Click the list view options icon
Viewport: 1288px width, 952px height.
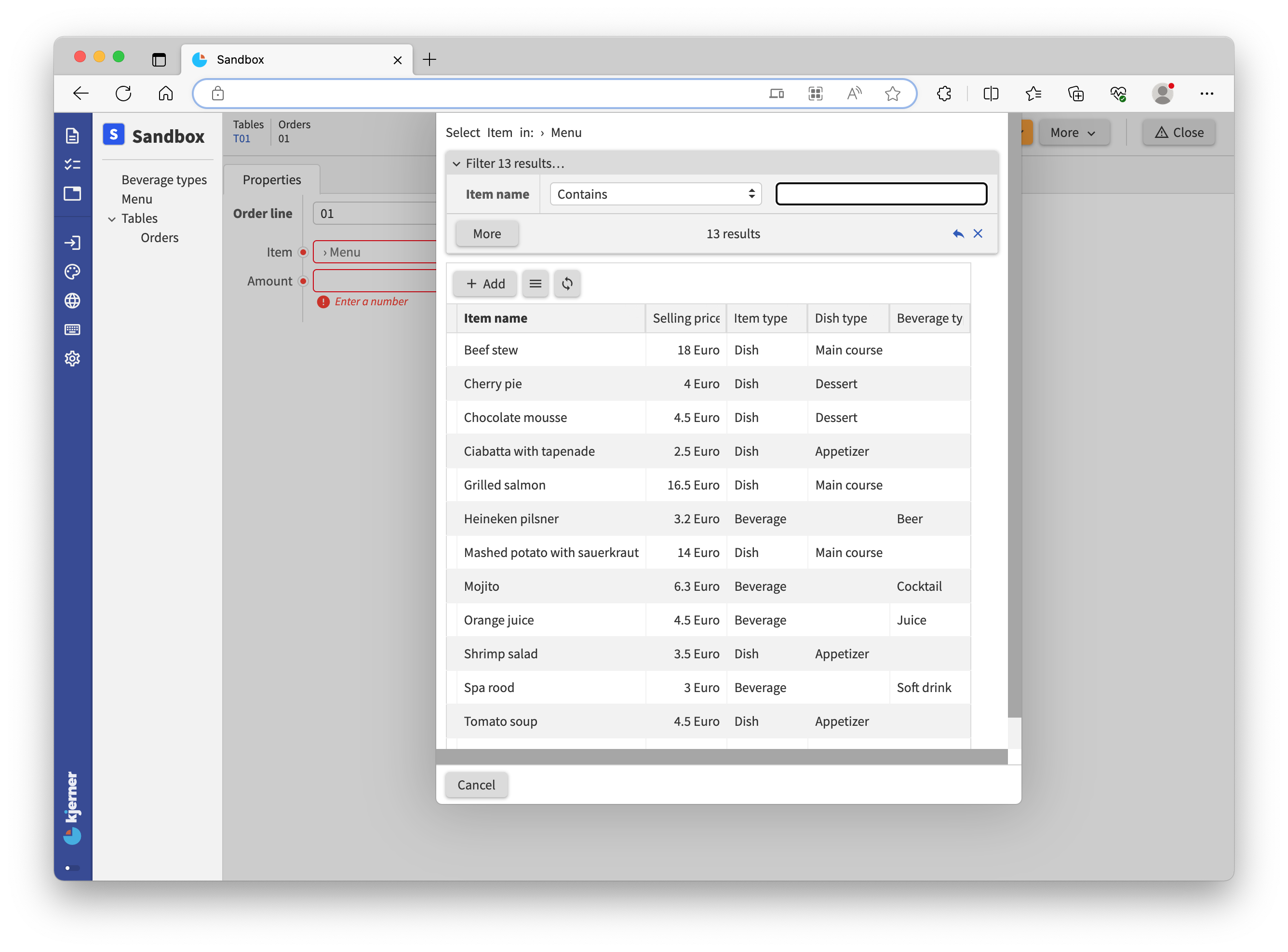click(535, 284)
